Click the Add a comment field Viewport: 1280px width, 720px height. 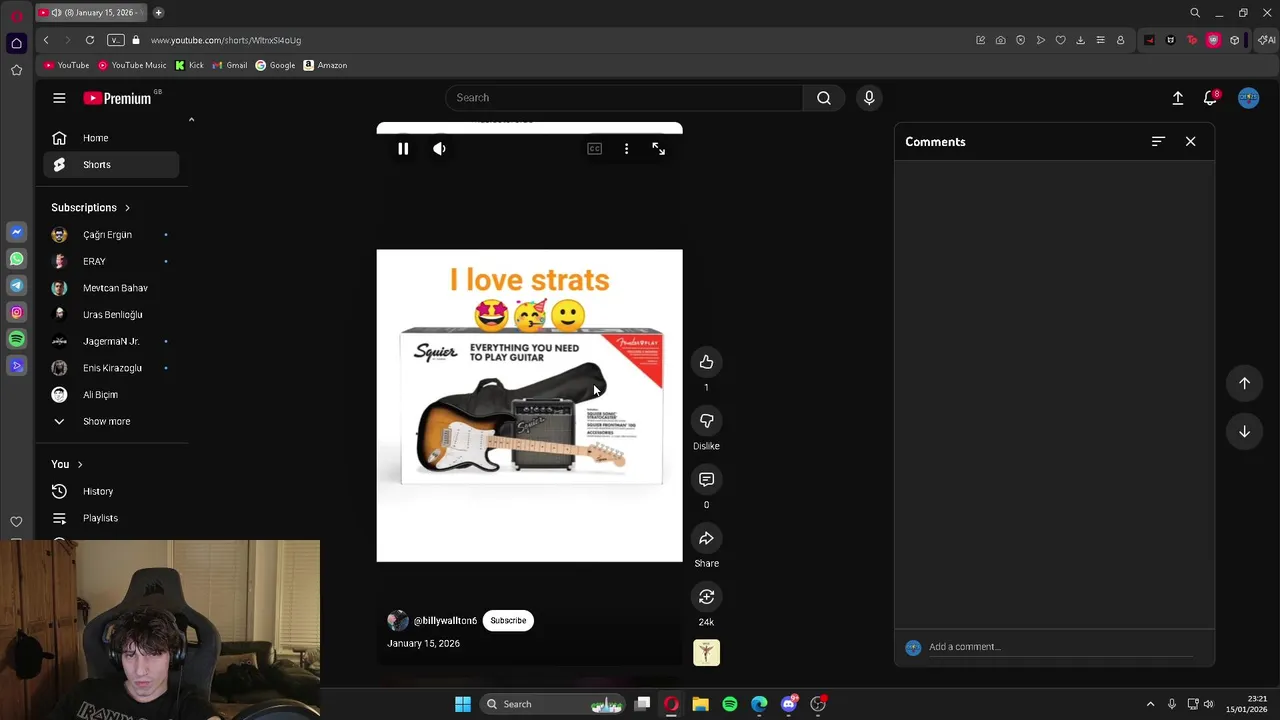[x=1060, y=647]
